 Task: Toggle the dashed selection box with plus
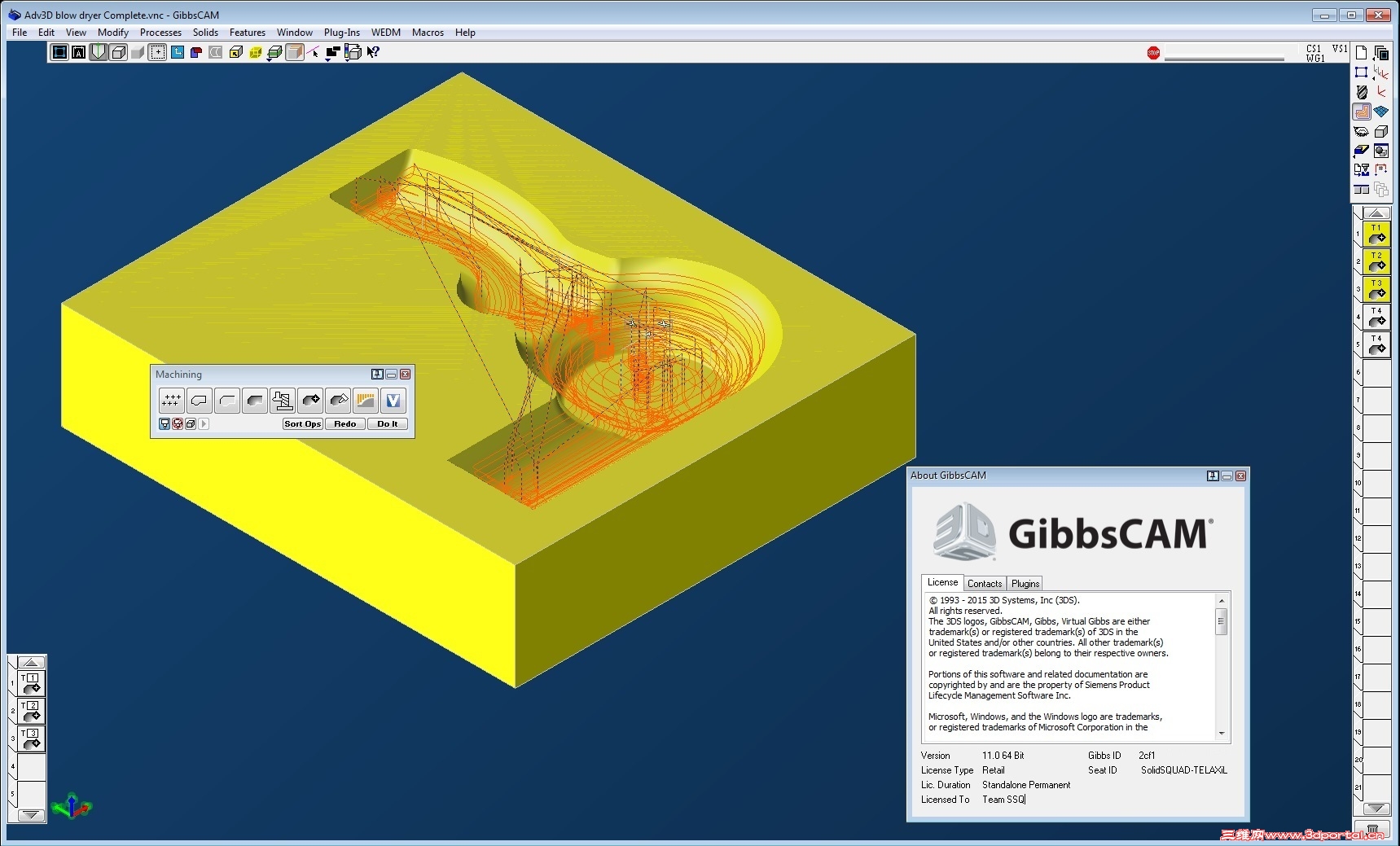pyautogui.click(x=157, y=52)
